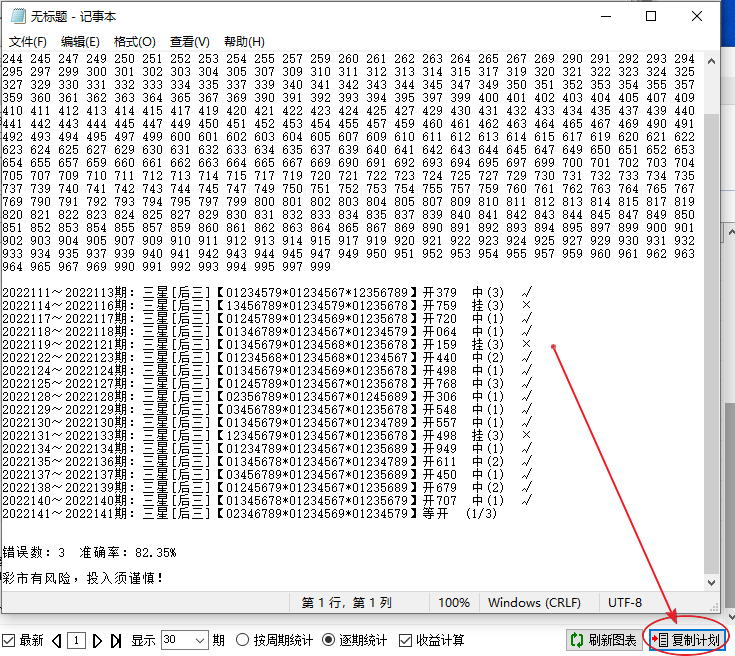Click the page number field showing 1
This screenshot has height=656, width=735.
tap(76, 641)
